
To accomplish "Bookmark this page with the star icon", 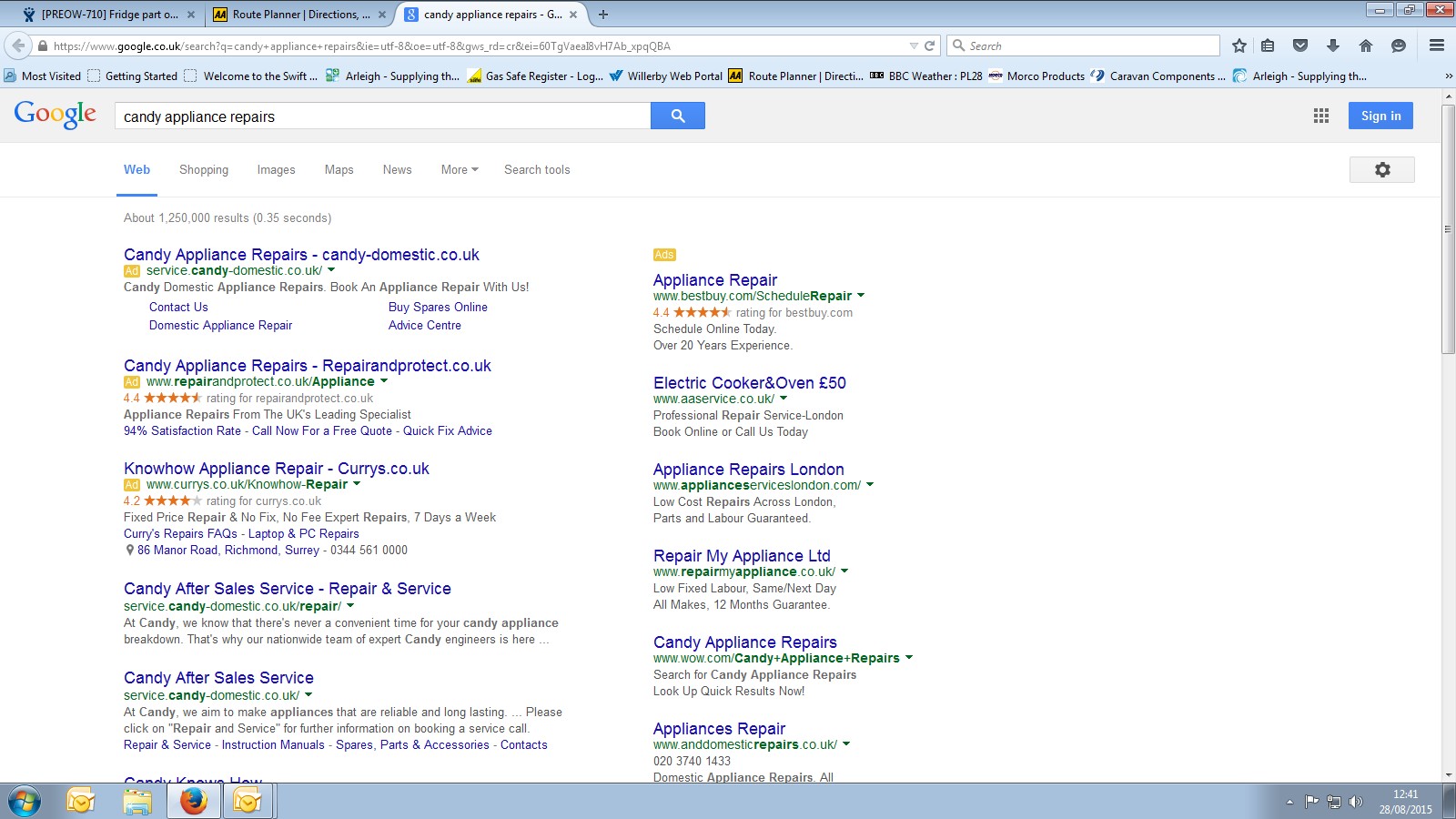I will (1239, 45).
